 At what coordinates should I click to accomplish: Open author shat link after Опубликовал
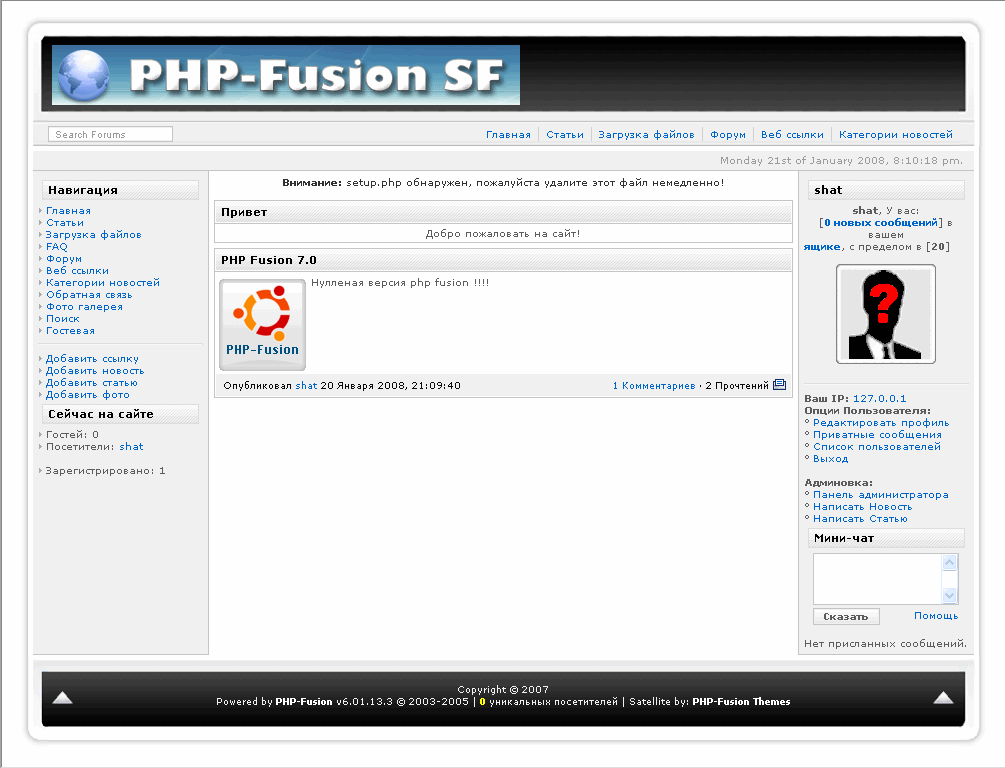point(306,385)
